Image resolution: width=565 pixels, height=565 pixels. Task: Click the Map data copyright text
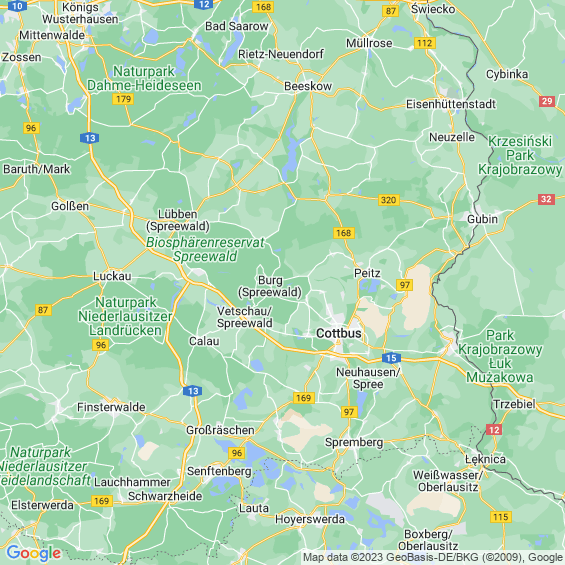[433, 558]
